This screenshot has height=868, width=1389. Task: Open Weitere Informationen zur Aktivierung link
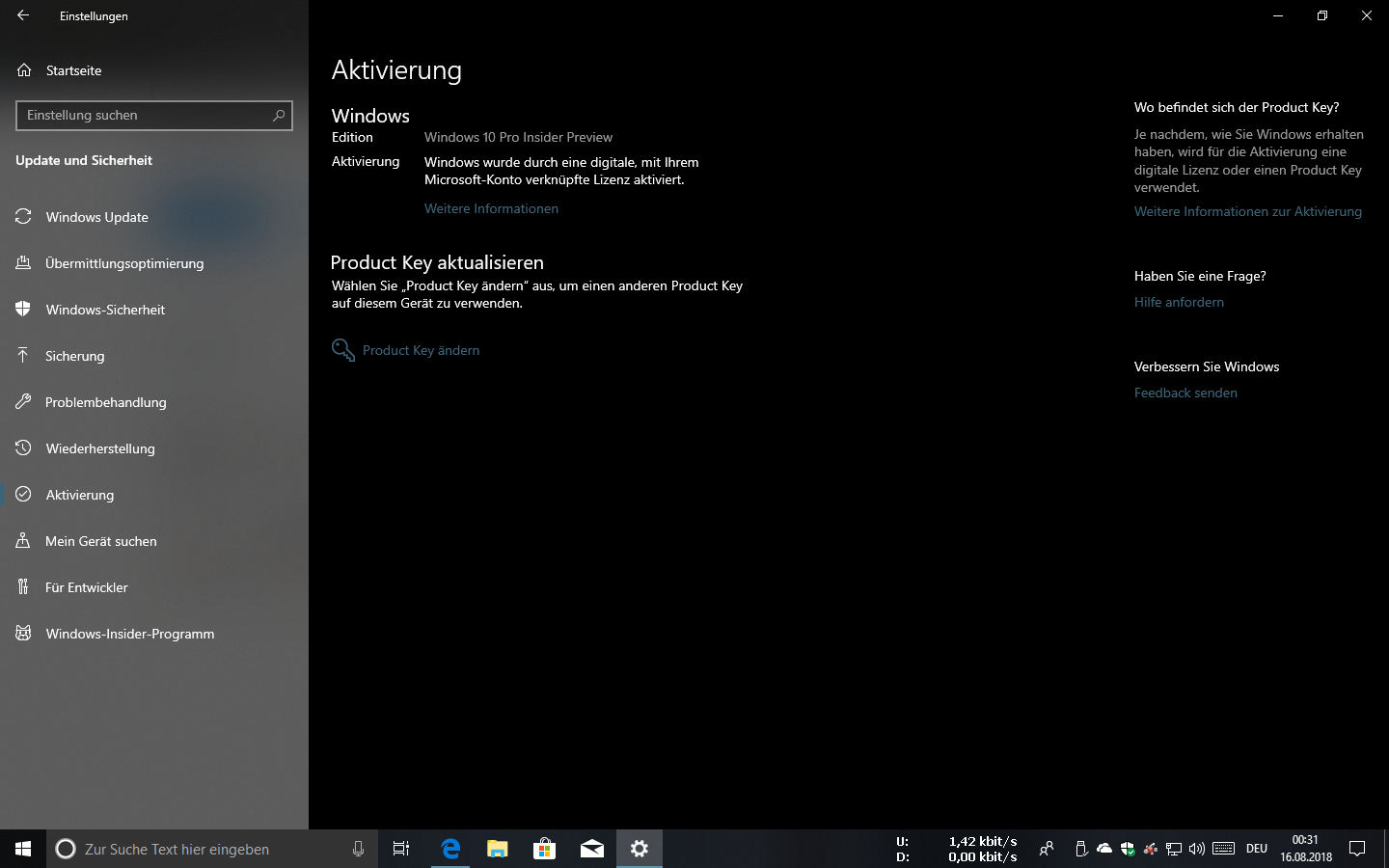click(1248, 211)
